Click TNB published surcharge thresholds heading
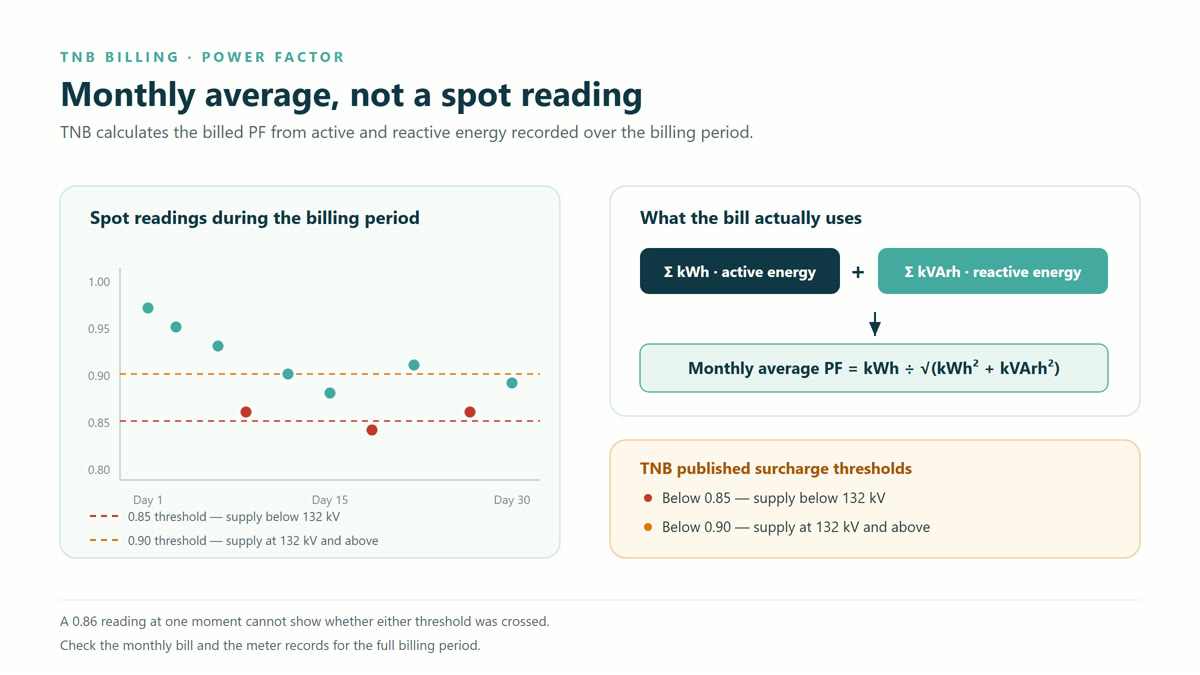 (776, 468)
